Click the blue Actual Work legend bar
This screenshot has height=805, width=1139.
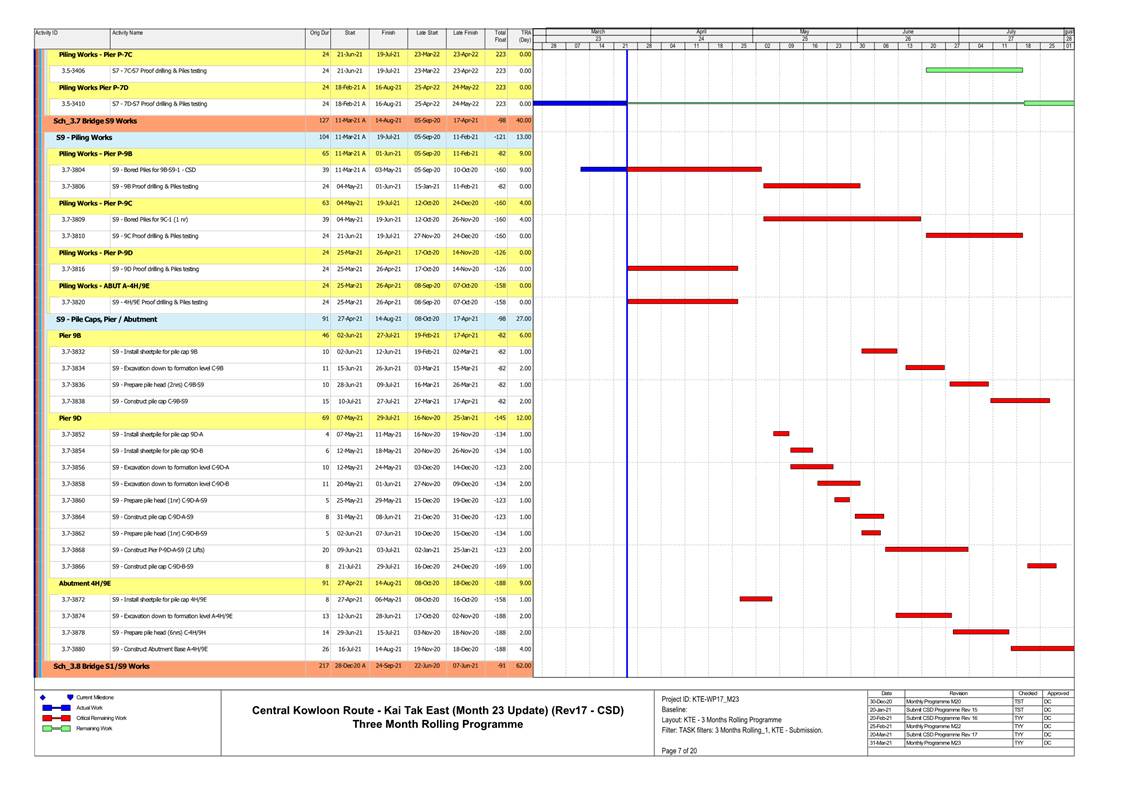pyautogui.click(x=53, y=708)
